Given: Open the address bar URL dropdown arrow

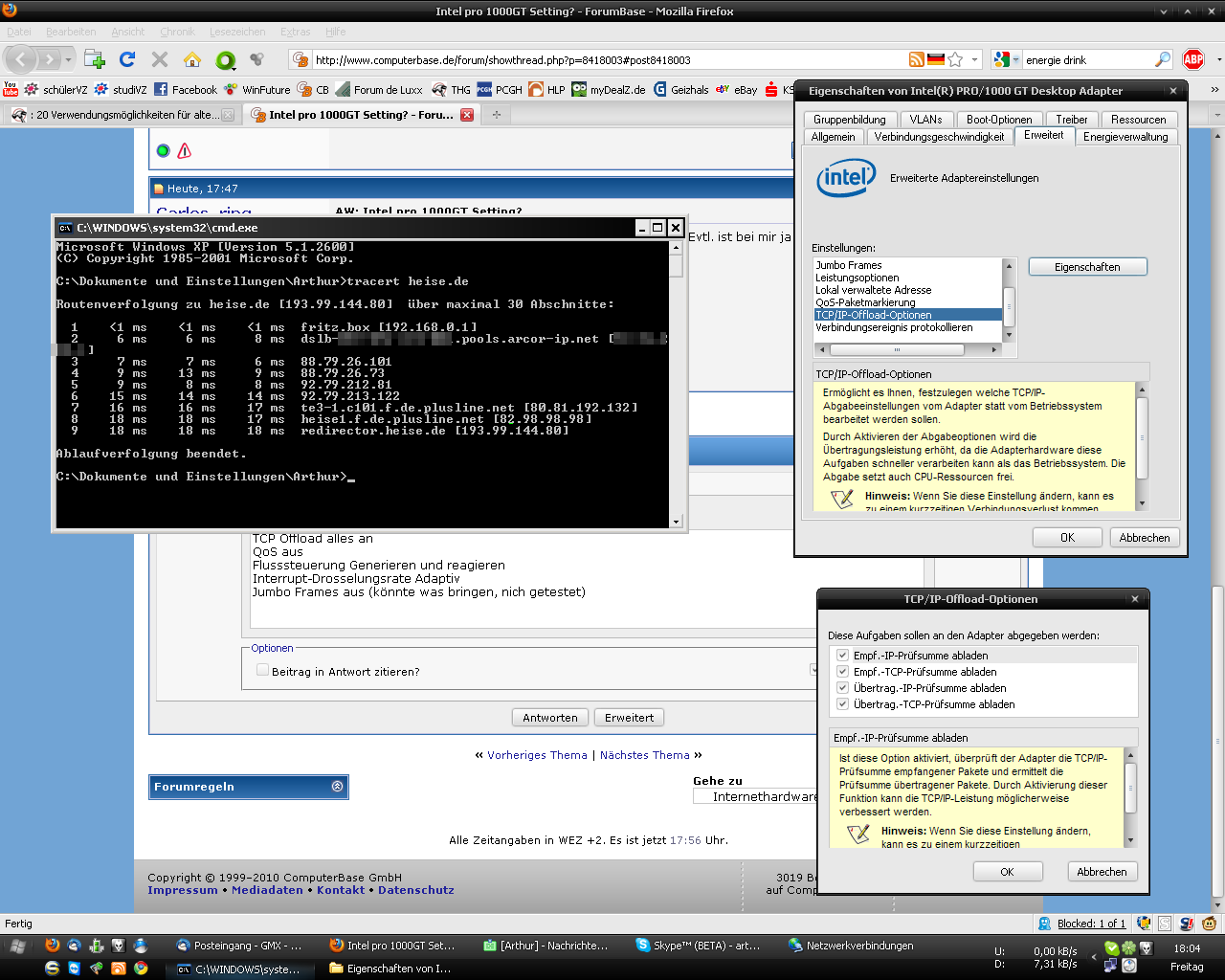Looking at the screenshot, I should click(x=975, y=59).
